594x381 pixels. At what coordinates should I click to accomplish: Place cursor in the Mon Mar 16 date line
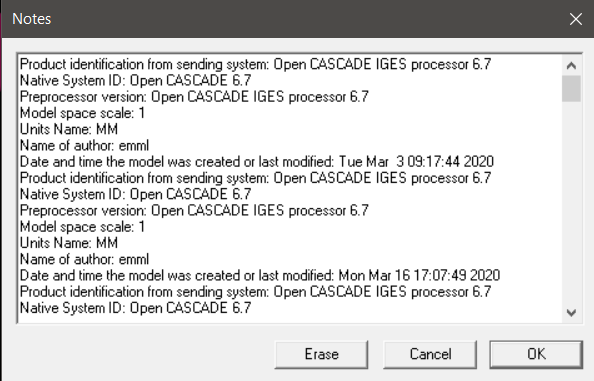[x=260, y=275]
